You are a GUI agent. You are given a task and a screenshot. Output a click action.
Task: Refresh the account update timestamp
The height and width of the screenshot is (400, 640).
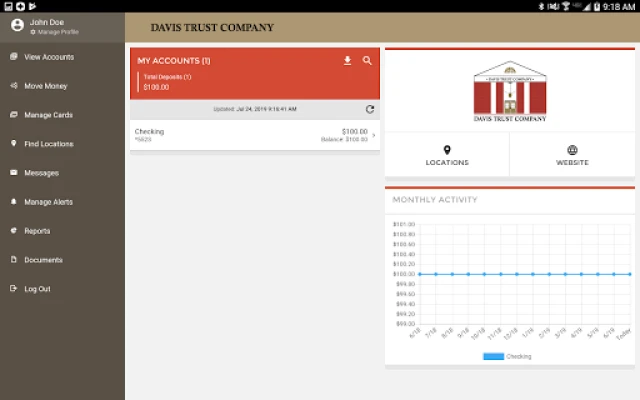[x=370, y=109]
